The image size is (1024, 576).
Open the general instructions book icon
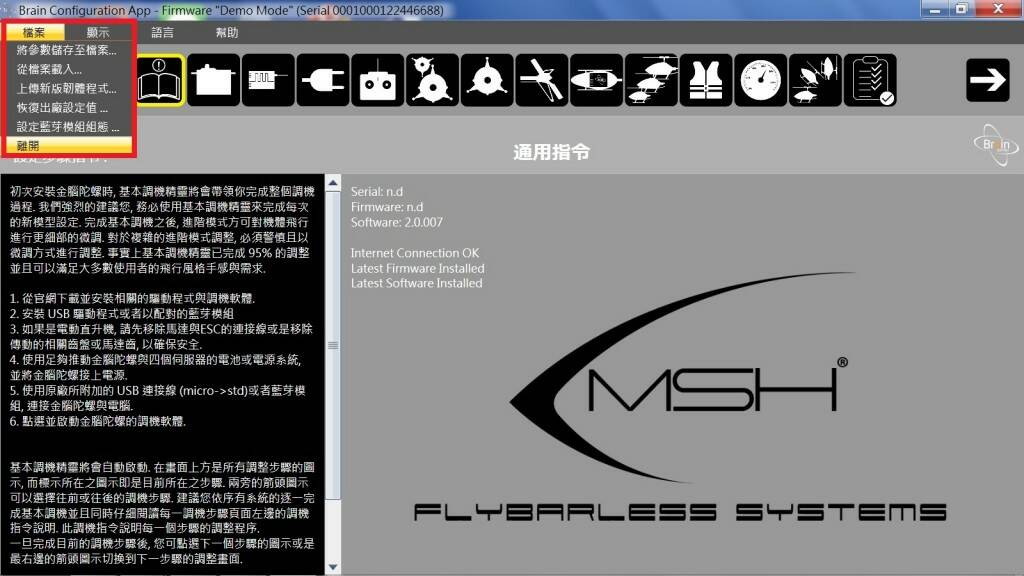click(x=160, y=80)
